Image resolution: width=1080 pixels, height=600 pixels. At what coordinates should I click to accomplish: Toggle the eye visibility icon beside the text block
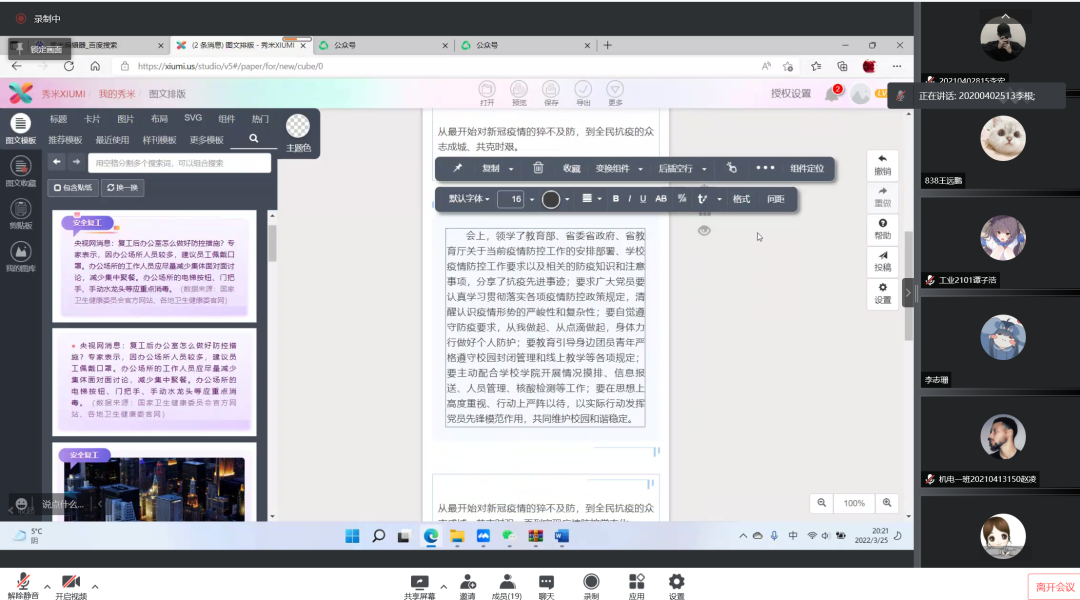(x=704, y=231)
